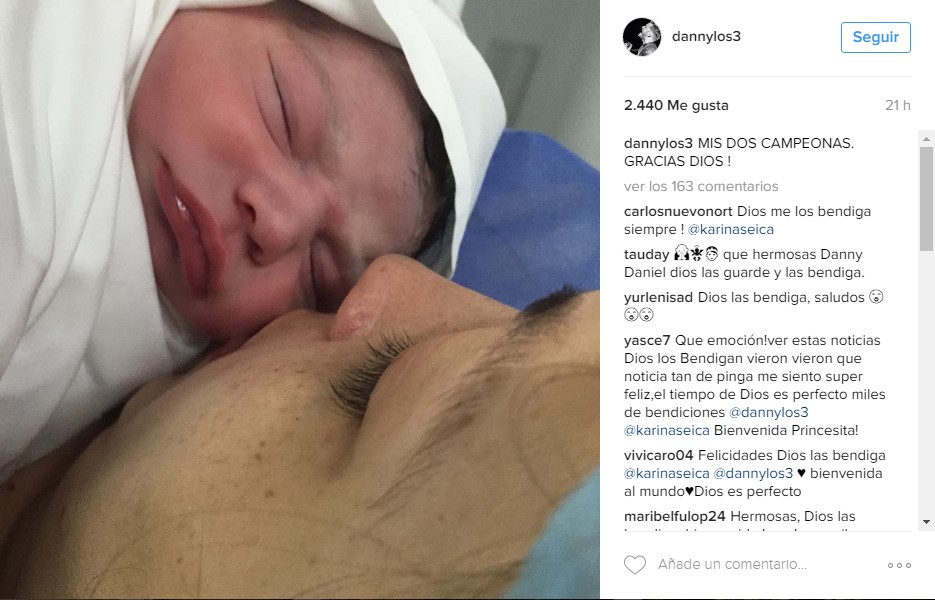
Task: Open commenter tauday's profile
Action: tap(646, 255)
